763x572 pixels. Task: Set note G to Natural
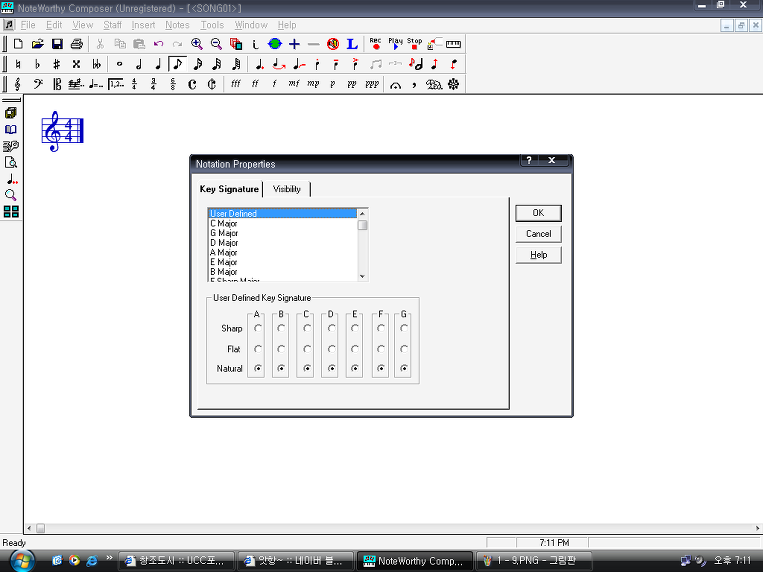pyautogui.click(x=404, y=369)
